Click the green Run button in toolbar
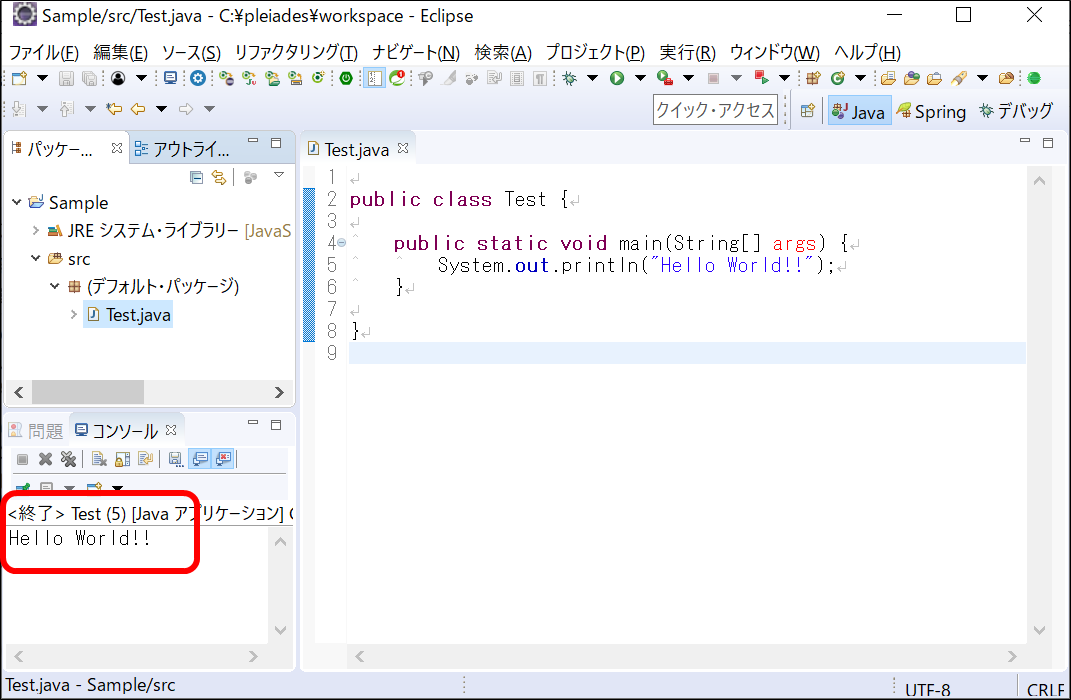This screenshot has width=1071, height=700. (x=617, y=78)
